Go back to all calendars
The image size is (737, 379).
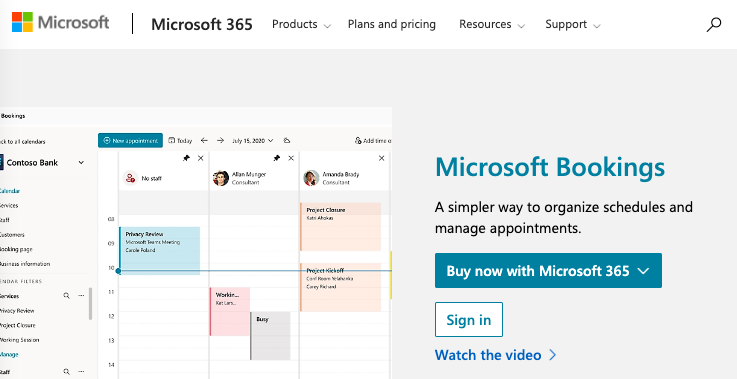click(23, 142)
